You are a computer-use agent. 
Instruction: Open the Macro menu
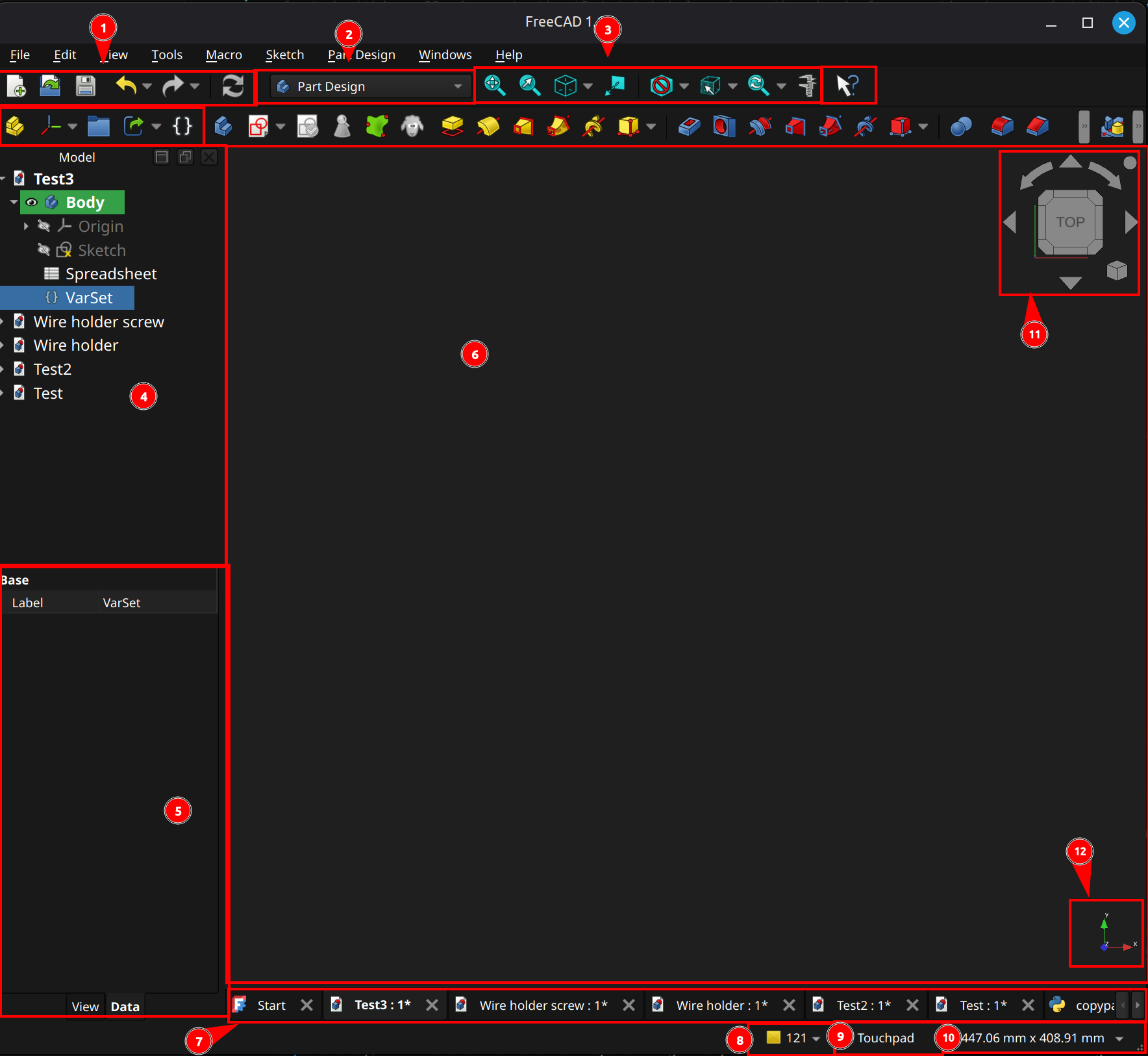click(x=224, y=55)
